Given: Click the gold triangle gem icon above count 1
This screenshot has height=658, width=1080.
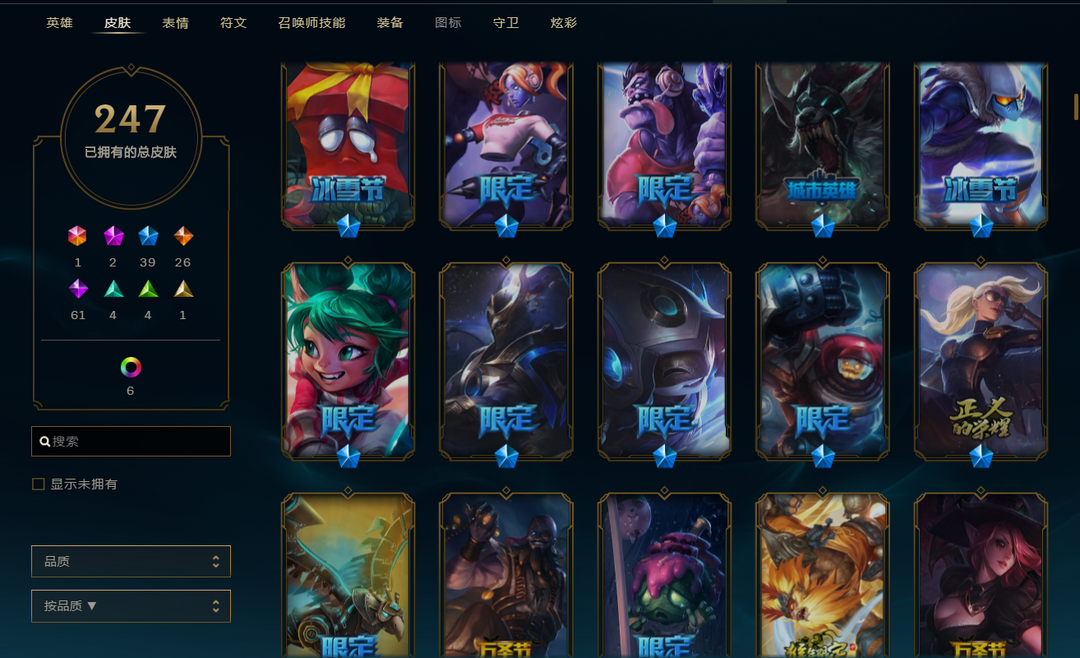Looking at the screenshot, I should click(183, 289).
